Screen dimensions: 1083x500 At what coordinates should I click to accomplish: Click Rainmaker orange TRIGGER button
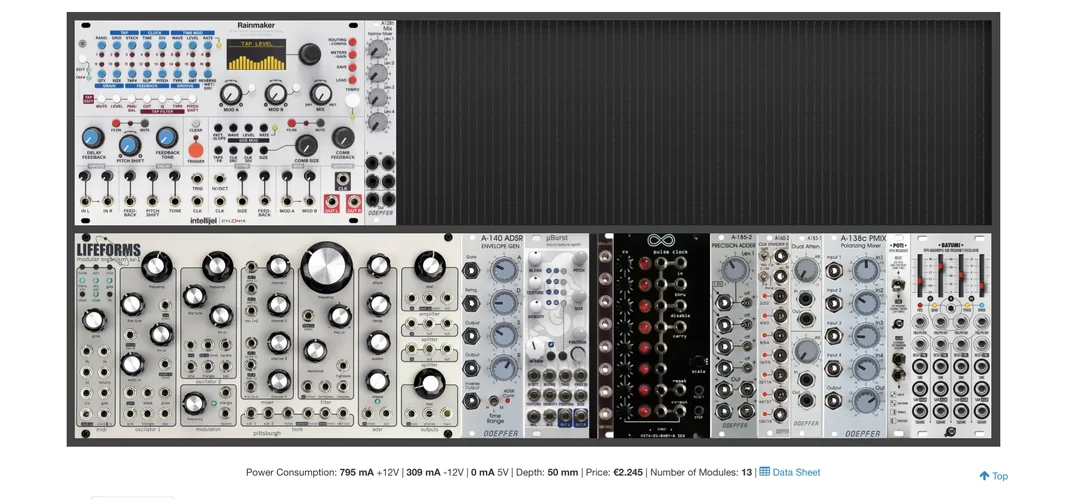coord(196,149)
